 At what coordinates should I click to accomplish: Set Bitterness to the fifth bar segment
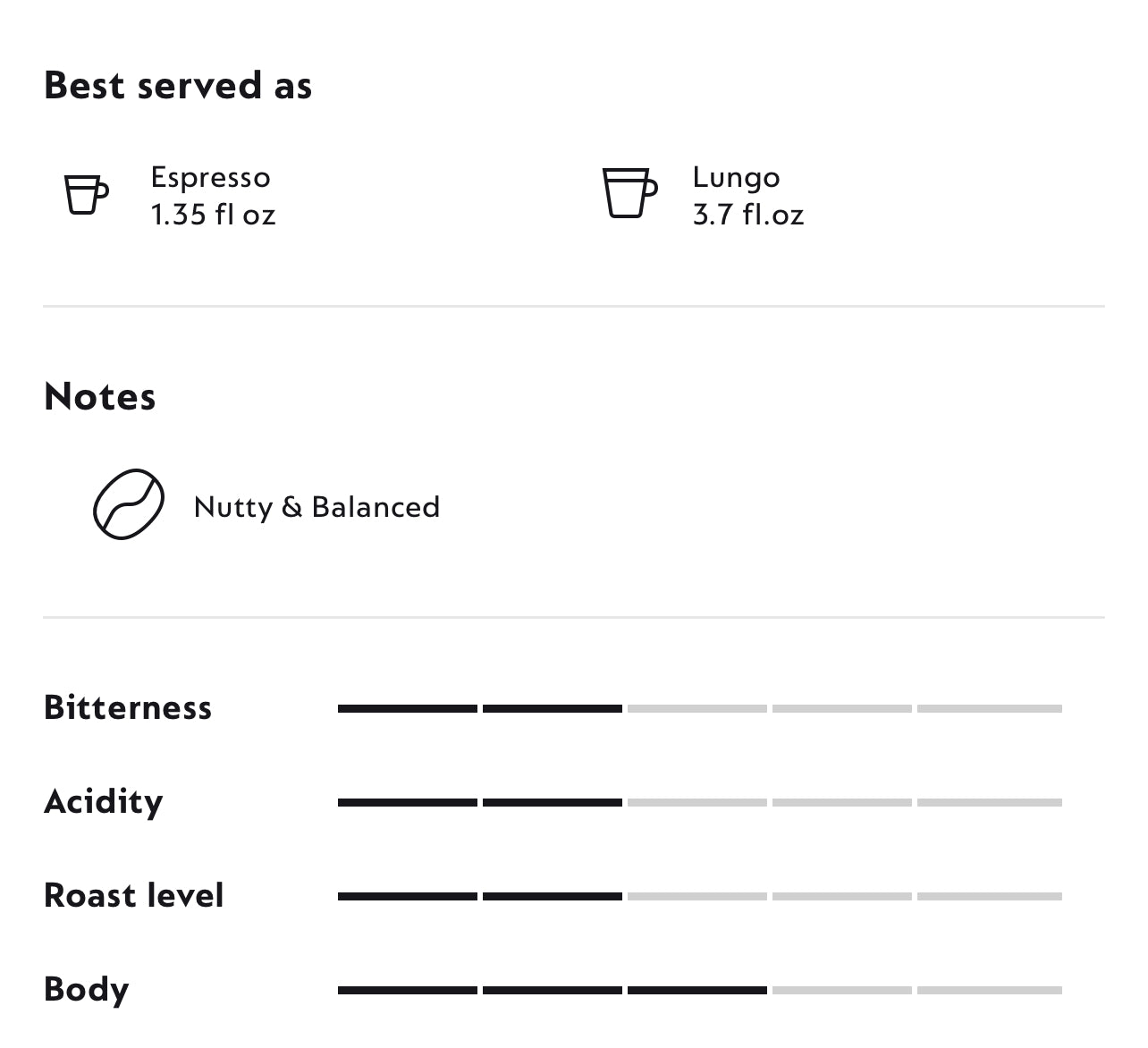click(989, 708)
